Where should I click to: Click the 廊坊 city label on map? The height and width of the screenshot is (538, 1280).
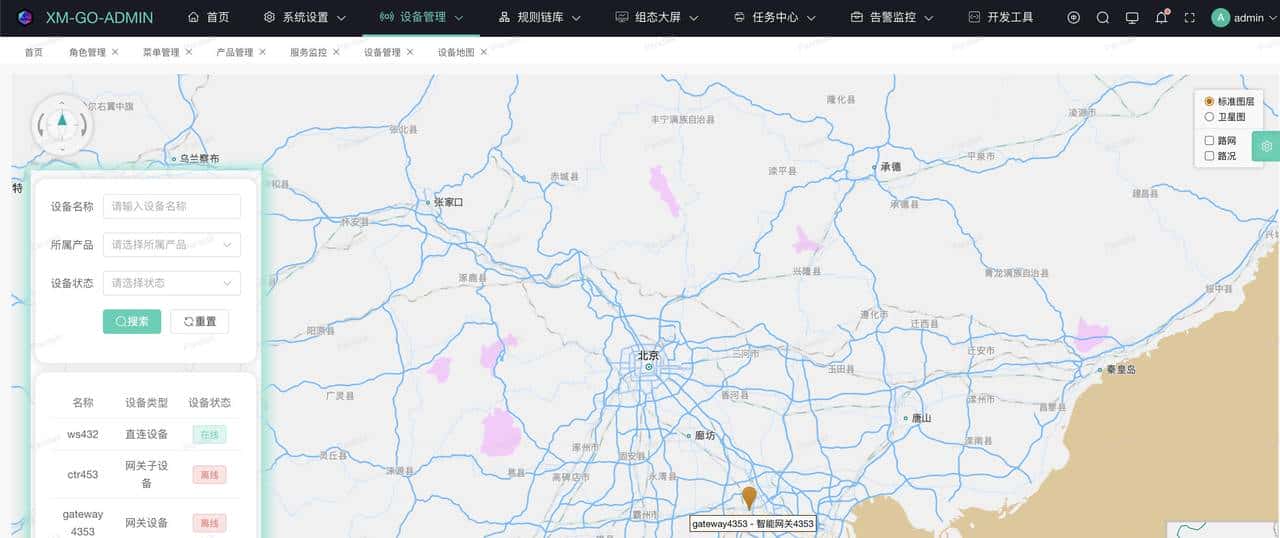[707, 435]
